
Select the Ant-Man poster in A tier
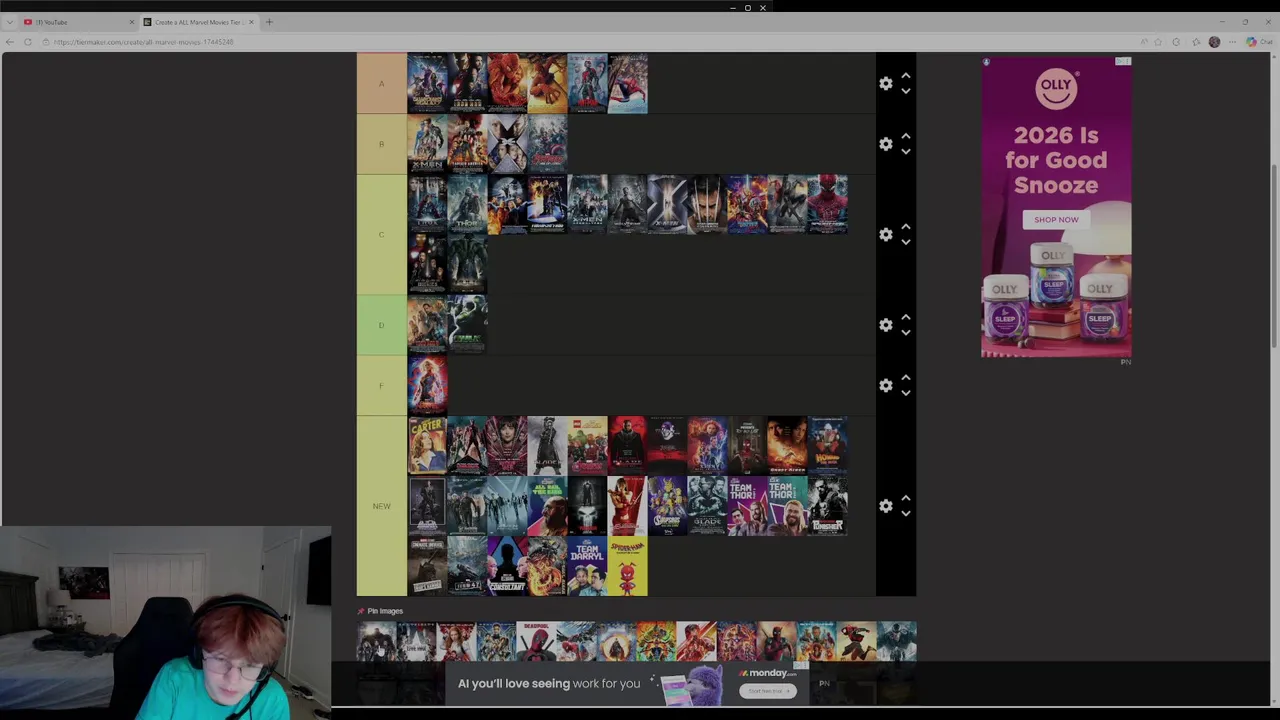pos(587,84)
